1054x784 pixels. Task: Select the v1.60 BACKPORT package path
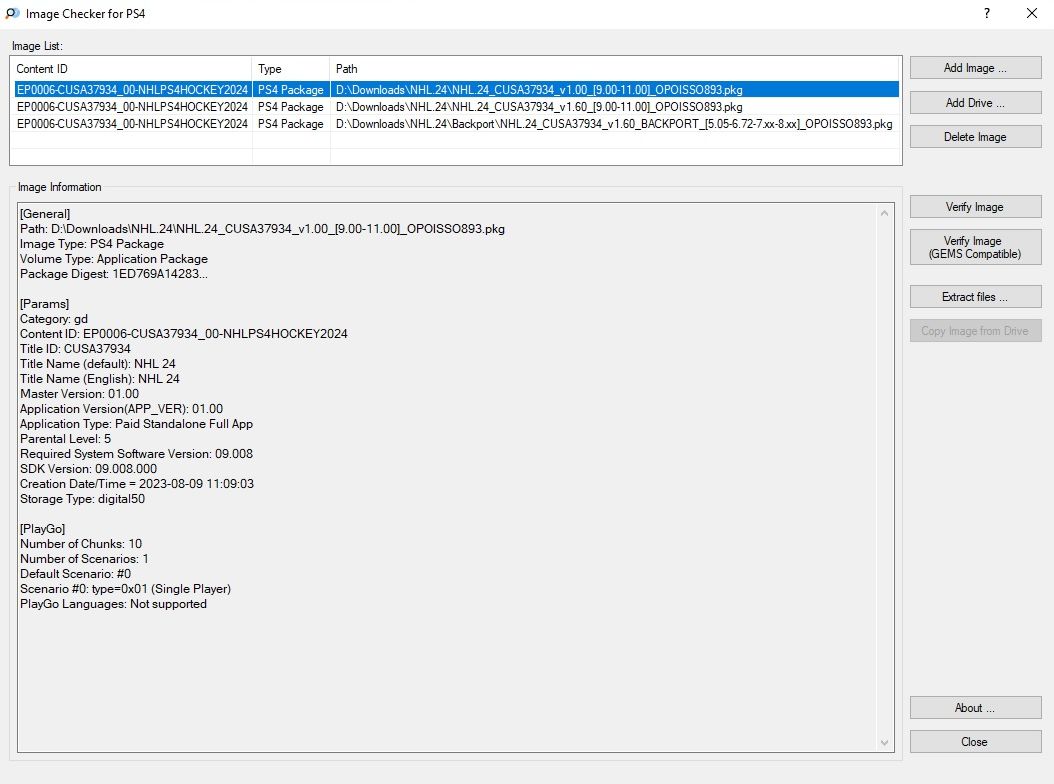[614, 124]
